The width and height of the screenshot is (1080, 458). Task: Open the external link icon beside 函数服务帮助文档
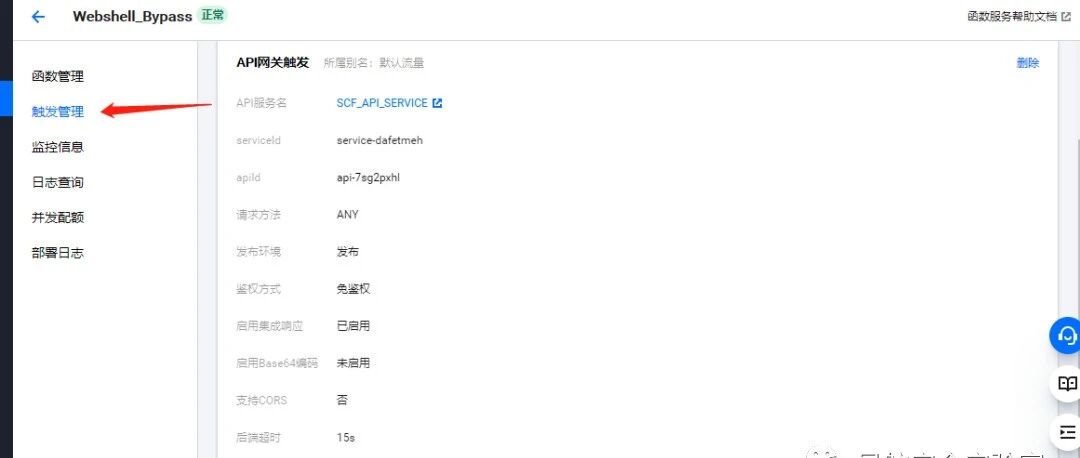(1066, 17)
